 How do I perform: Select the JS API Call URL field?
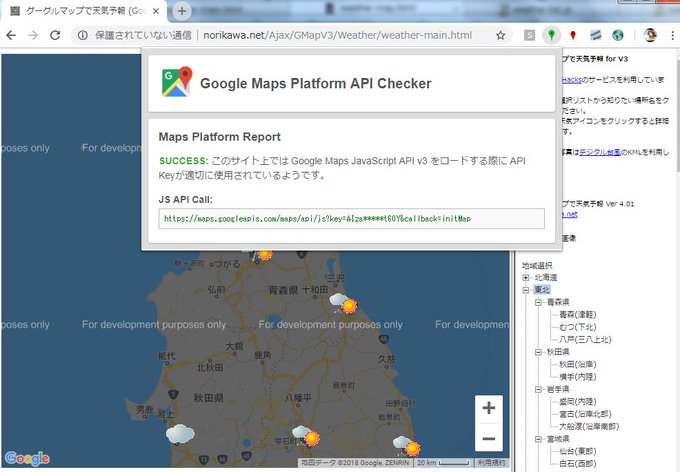pos(352,219)
